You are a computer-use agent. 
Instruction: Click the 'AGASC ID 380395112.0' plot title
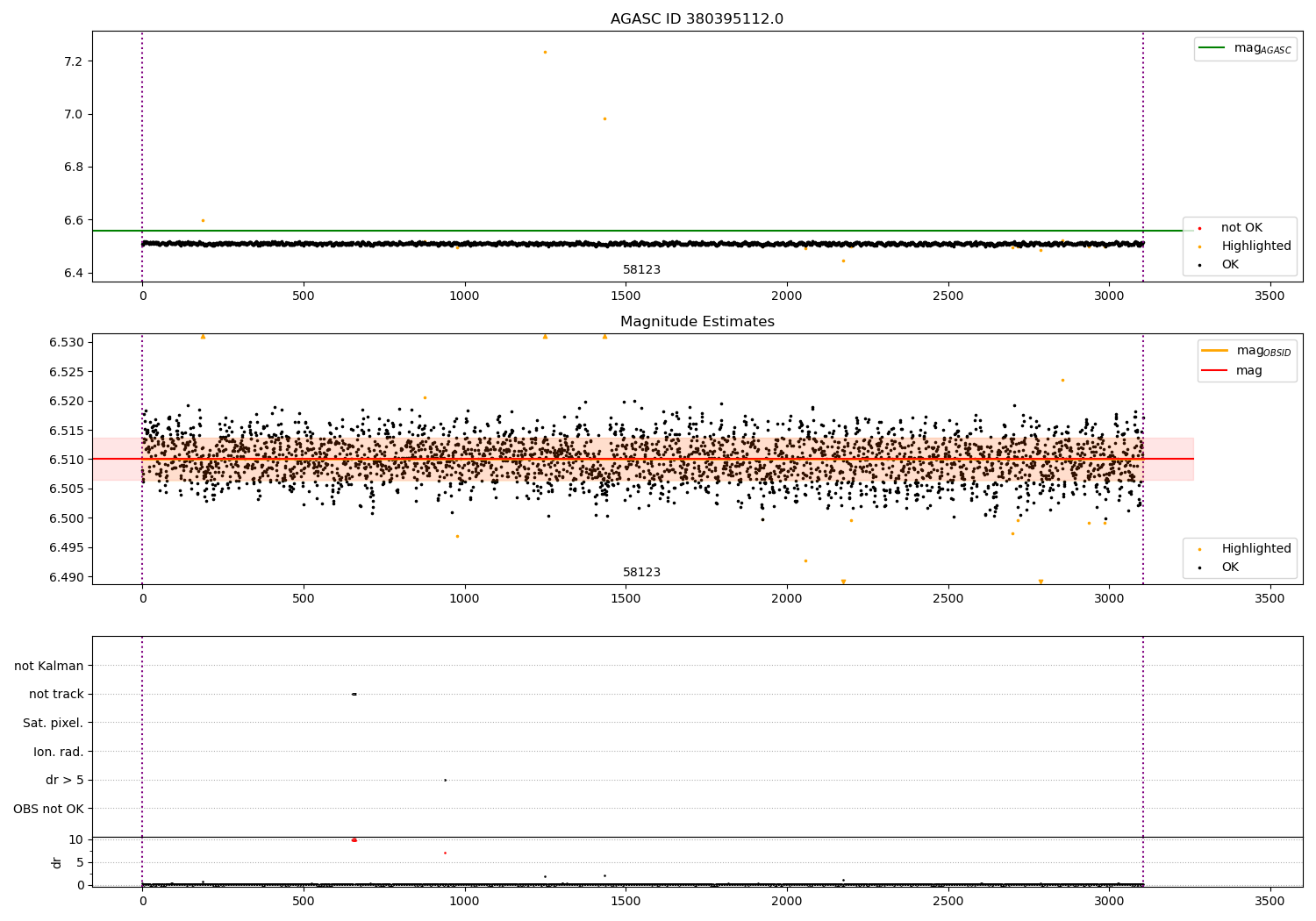697,19
